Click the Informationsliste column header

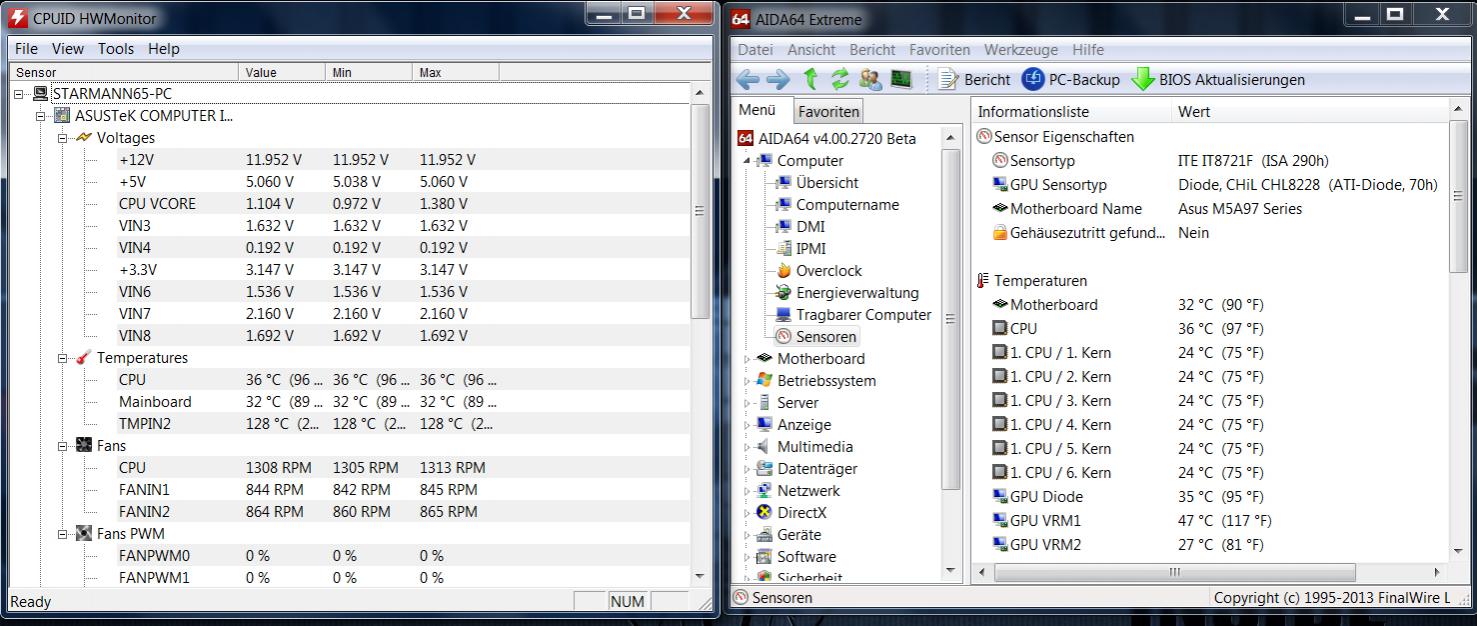coord(1072,112)
